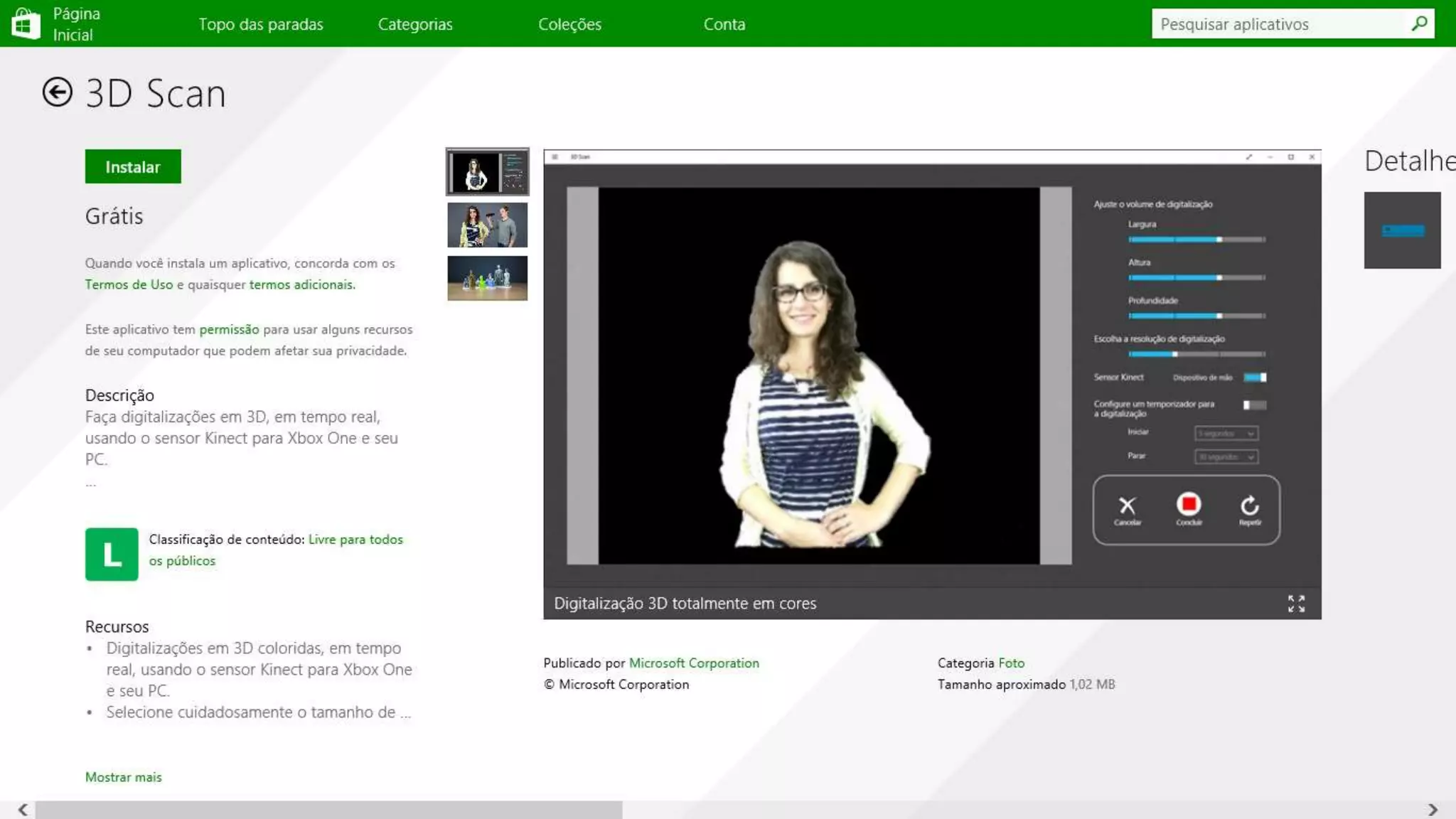Expand the screenshot to fullscreen

[x=1296, y=604]
